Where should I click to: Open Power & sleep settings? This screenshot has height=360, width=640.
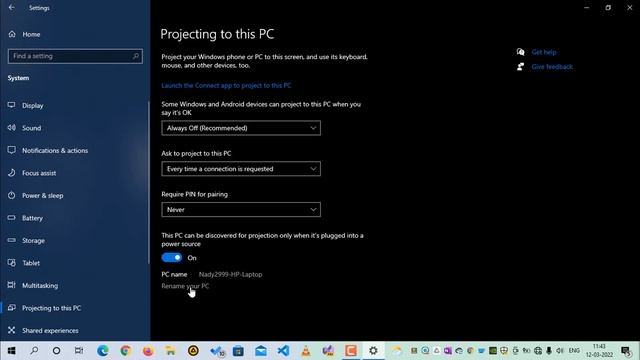point(42,196)
